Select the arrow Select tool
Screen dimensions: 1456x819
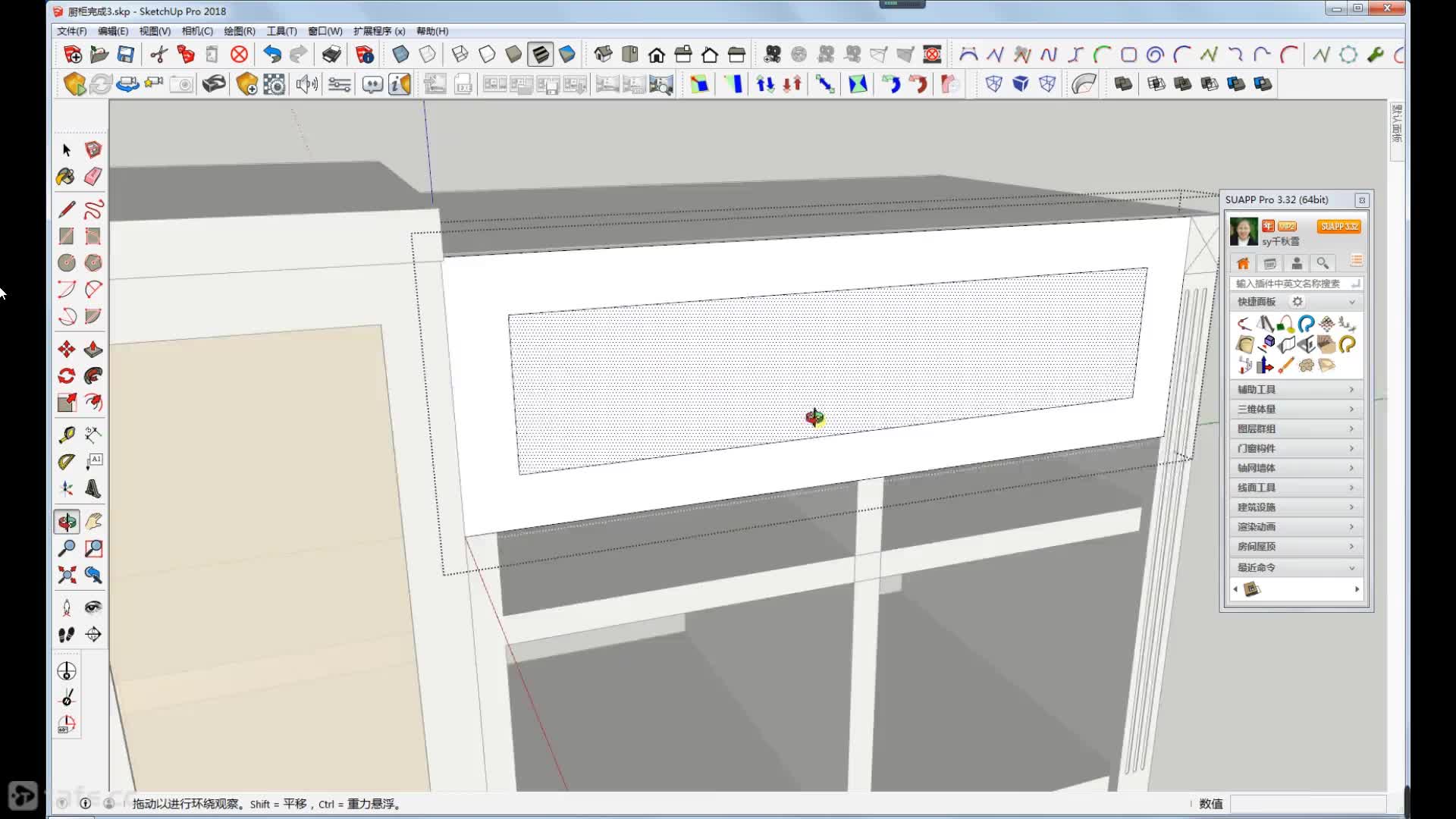[x=67, y=150]
